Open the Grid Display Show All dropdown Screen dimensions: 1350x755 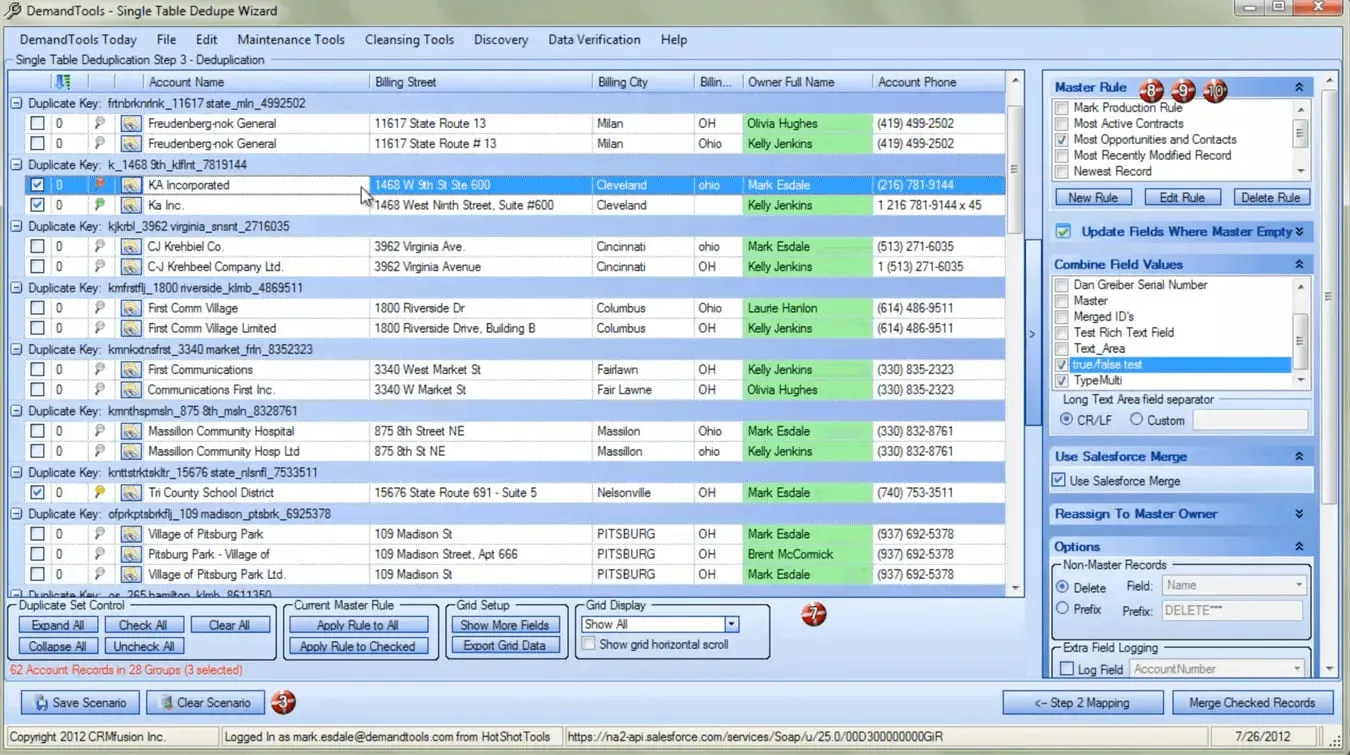coord(731,624)
